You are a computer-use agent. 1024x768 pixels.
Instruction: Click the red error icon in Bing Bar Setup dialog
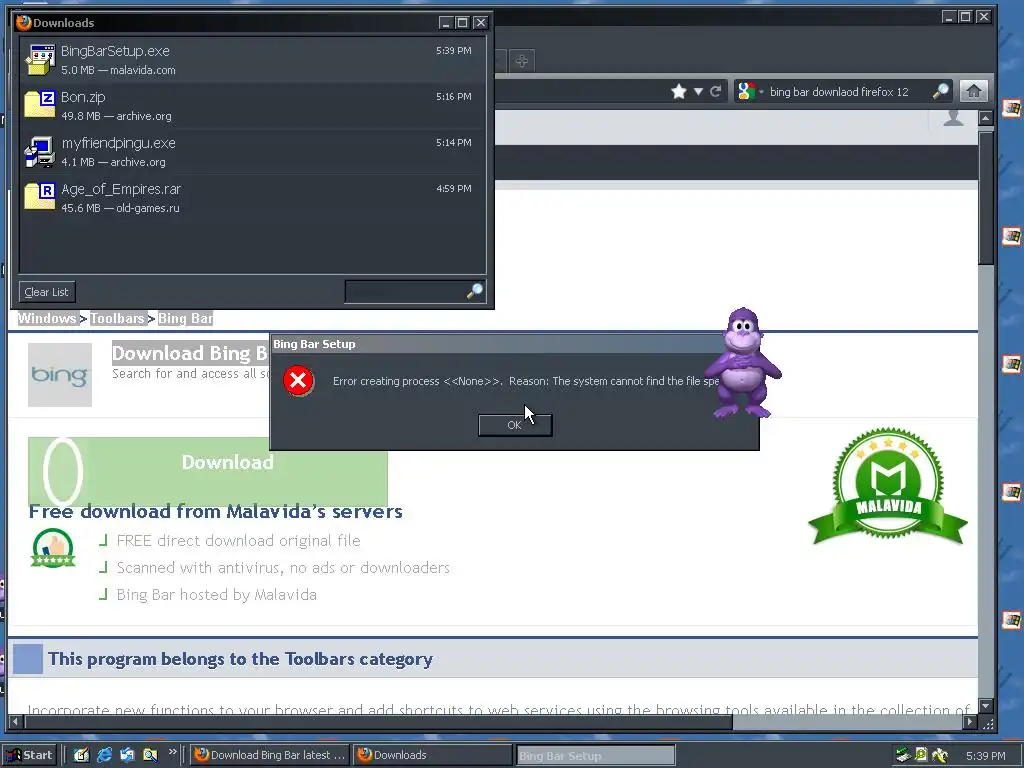(x=298, y=381)
